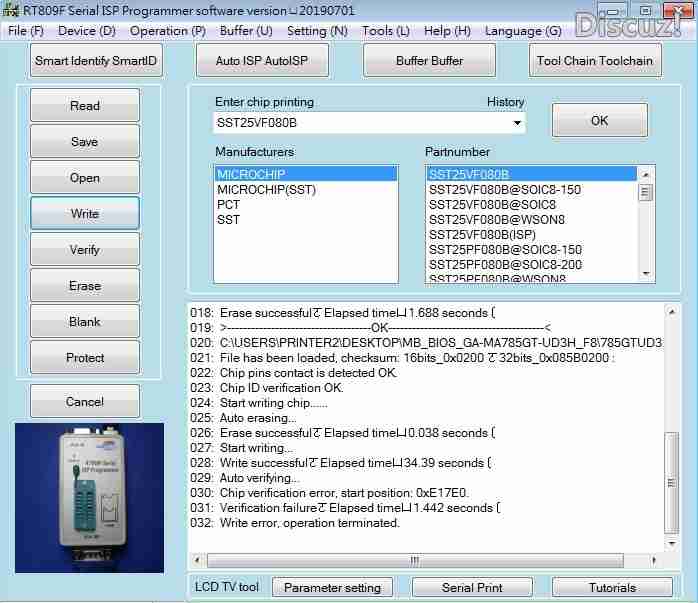Click the Verify button
The width and height of the screenshot is (698, 603).
[x=85, y=250]
